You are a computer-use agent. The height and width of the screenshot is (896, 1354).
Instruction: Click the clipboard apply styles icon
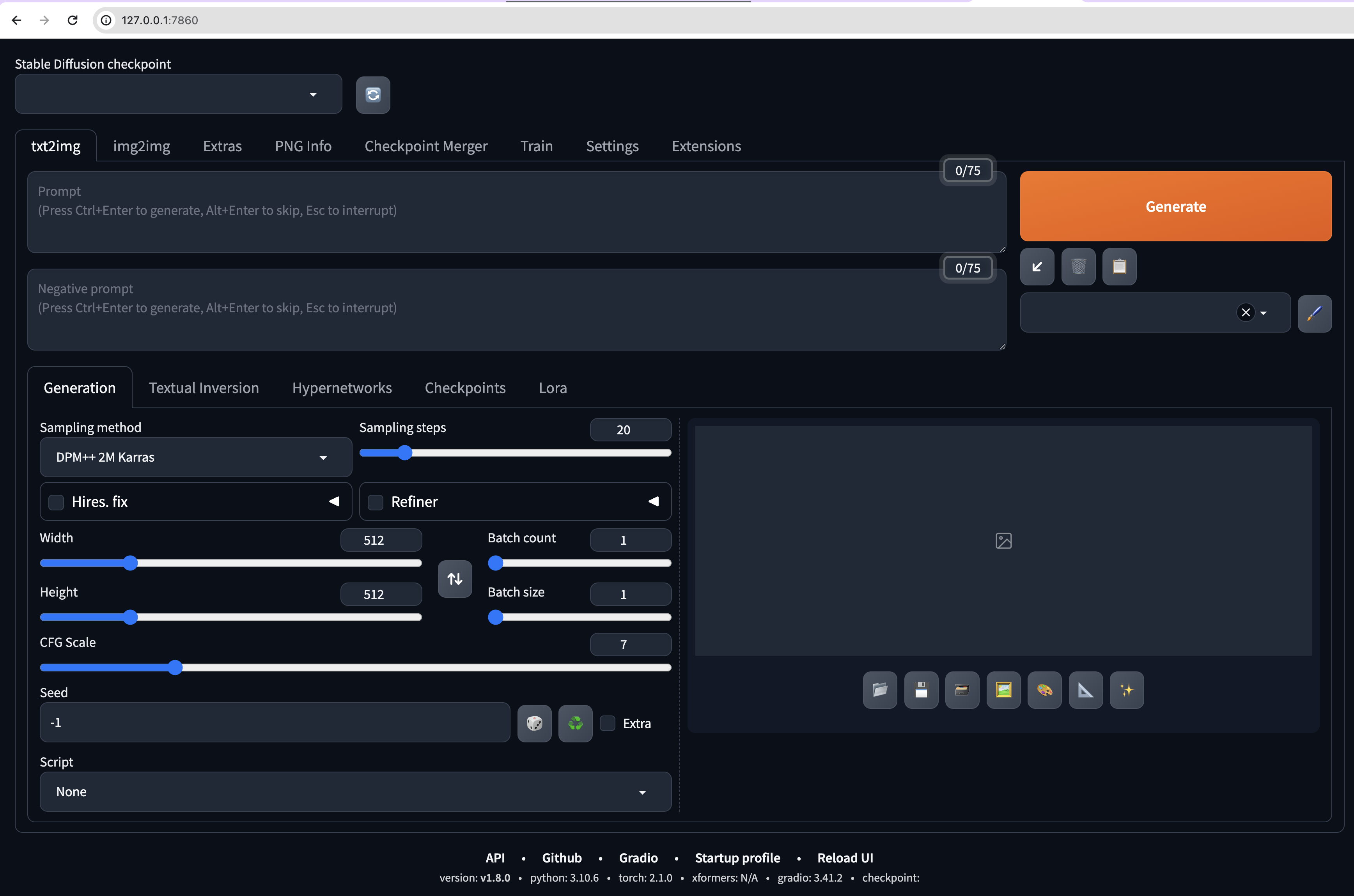coord(1119,266)
